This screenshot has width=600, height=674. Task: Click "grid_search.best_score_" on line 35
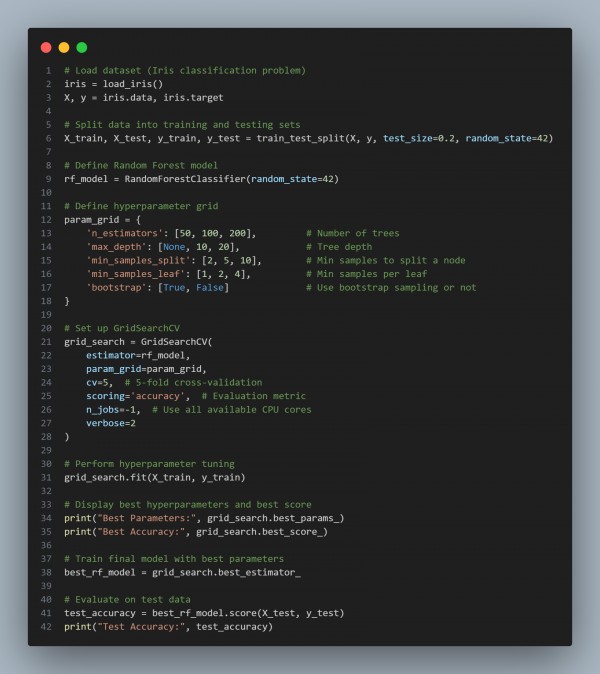point(259,532)
